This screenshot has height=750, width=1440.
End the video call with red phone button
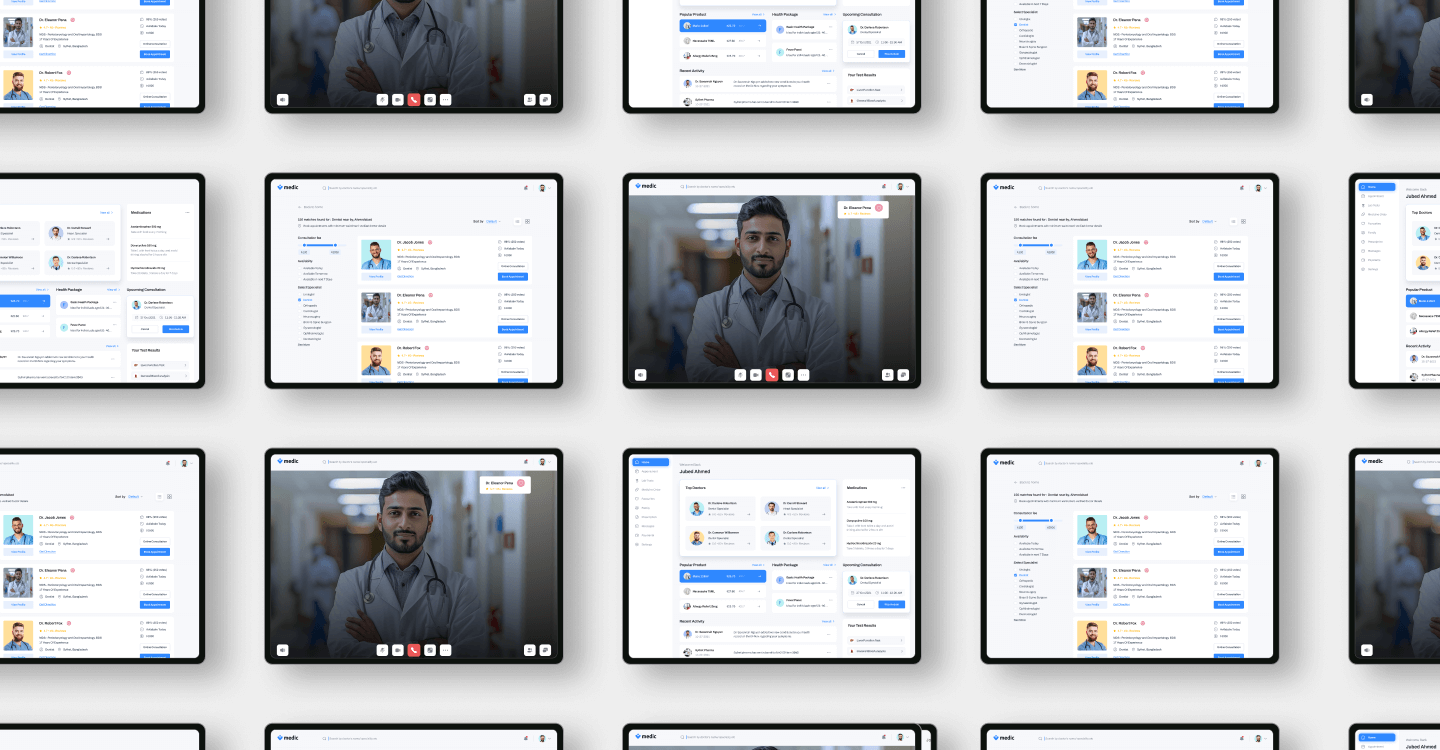coord(772,375)
